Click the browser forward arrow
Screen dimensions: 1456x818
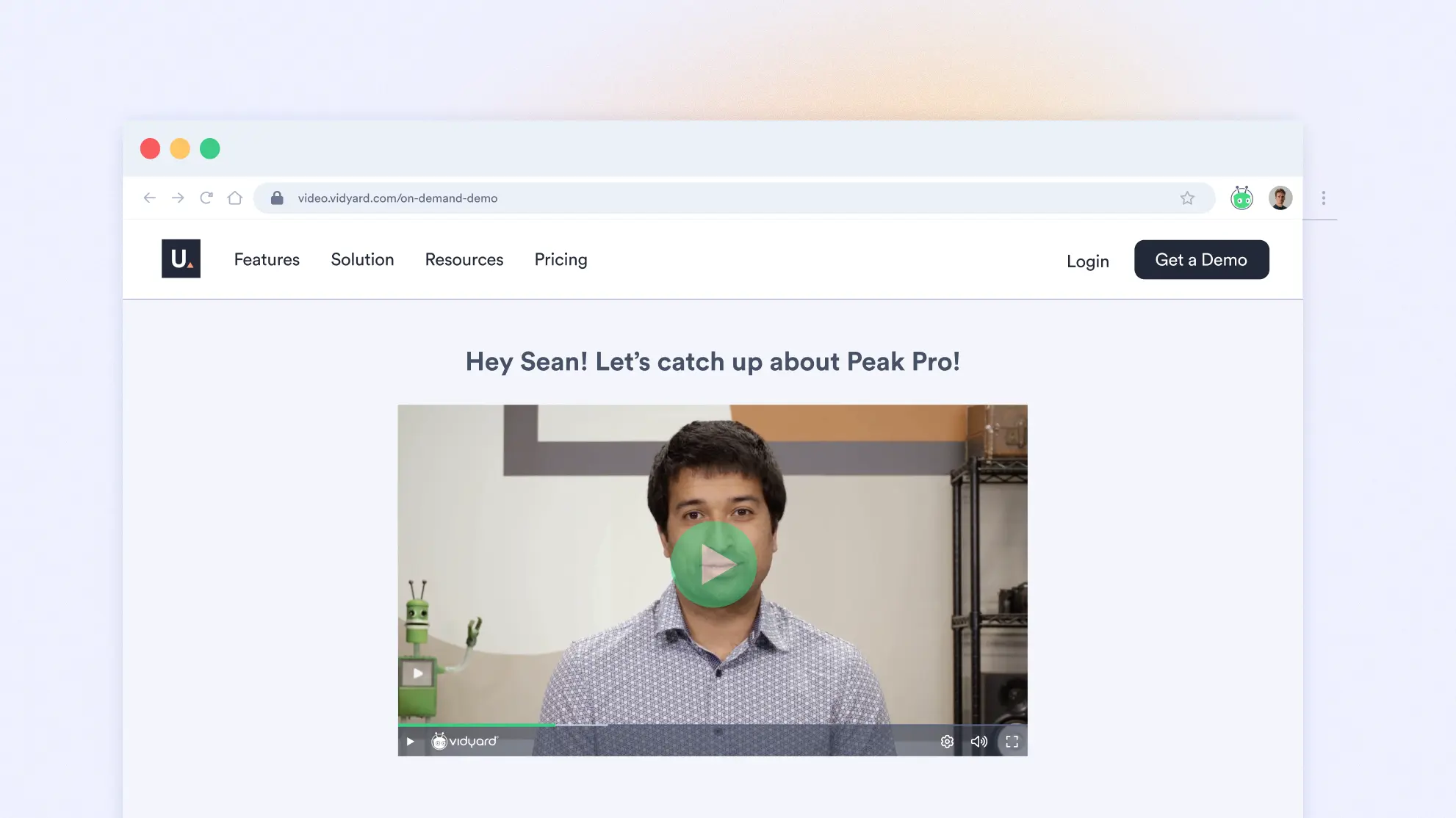coord(178,198)
